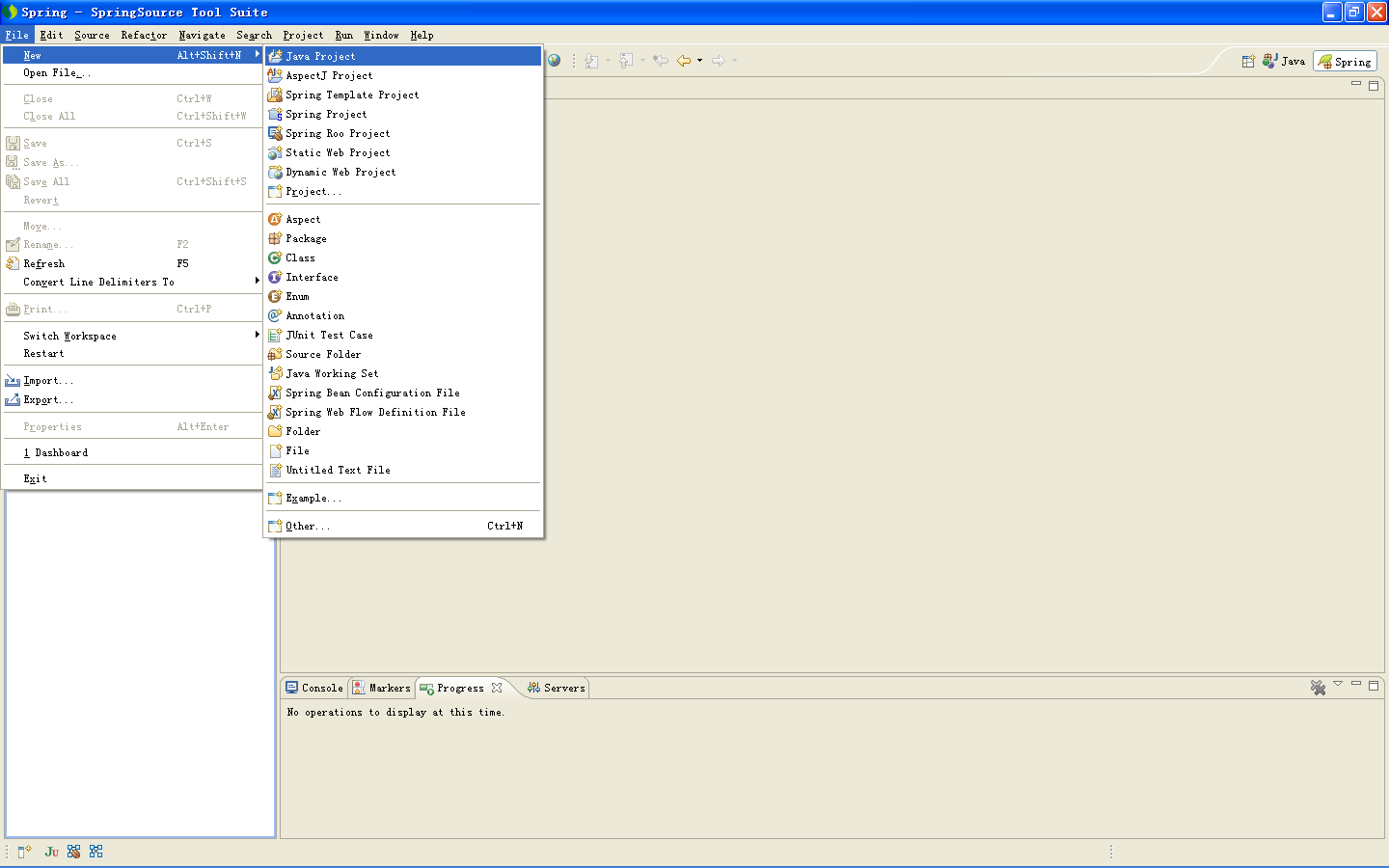This screenshot has width=1389, height=868.
Task: Switch to the Markers tab
Action: click(381, 688)
